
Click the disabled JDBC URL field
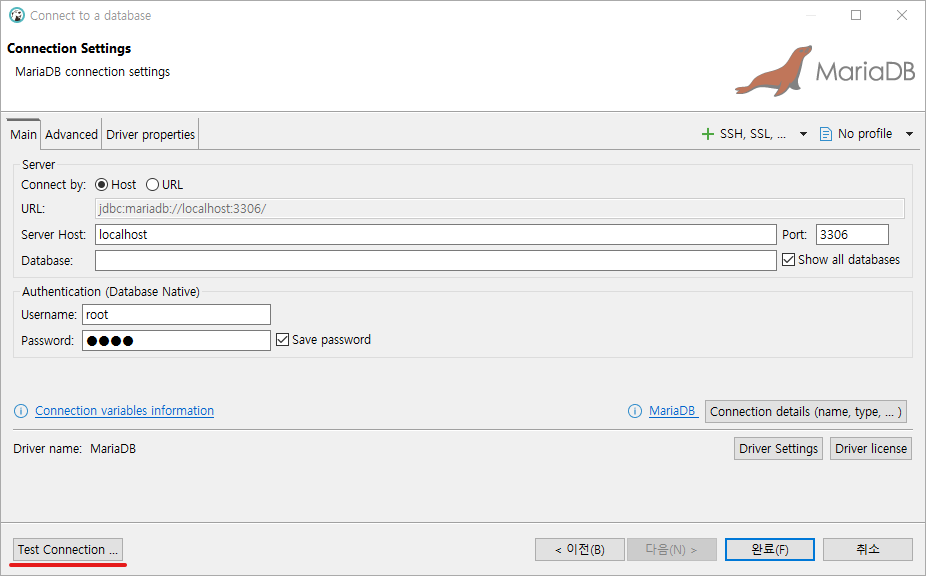[x=500, y=209]
